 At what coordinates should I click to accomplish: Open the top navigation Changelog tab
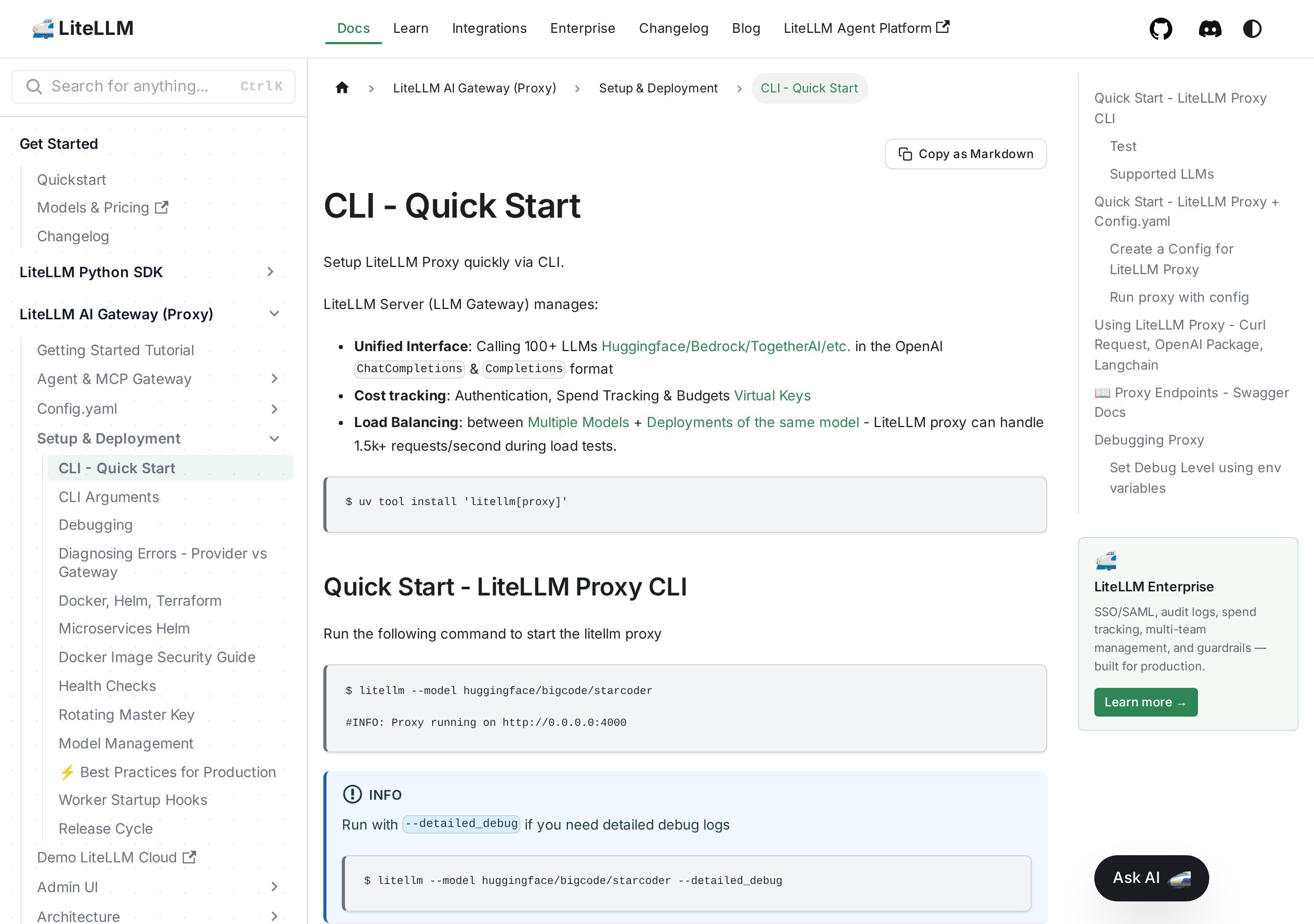(x=673, y=28)
